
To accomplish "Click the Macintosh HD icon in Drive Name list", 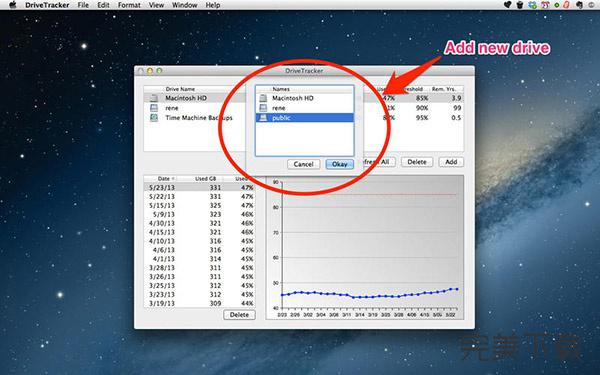I will [x=154, y=98].
